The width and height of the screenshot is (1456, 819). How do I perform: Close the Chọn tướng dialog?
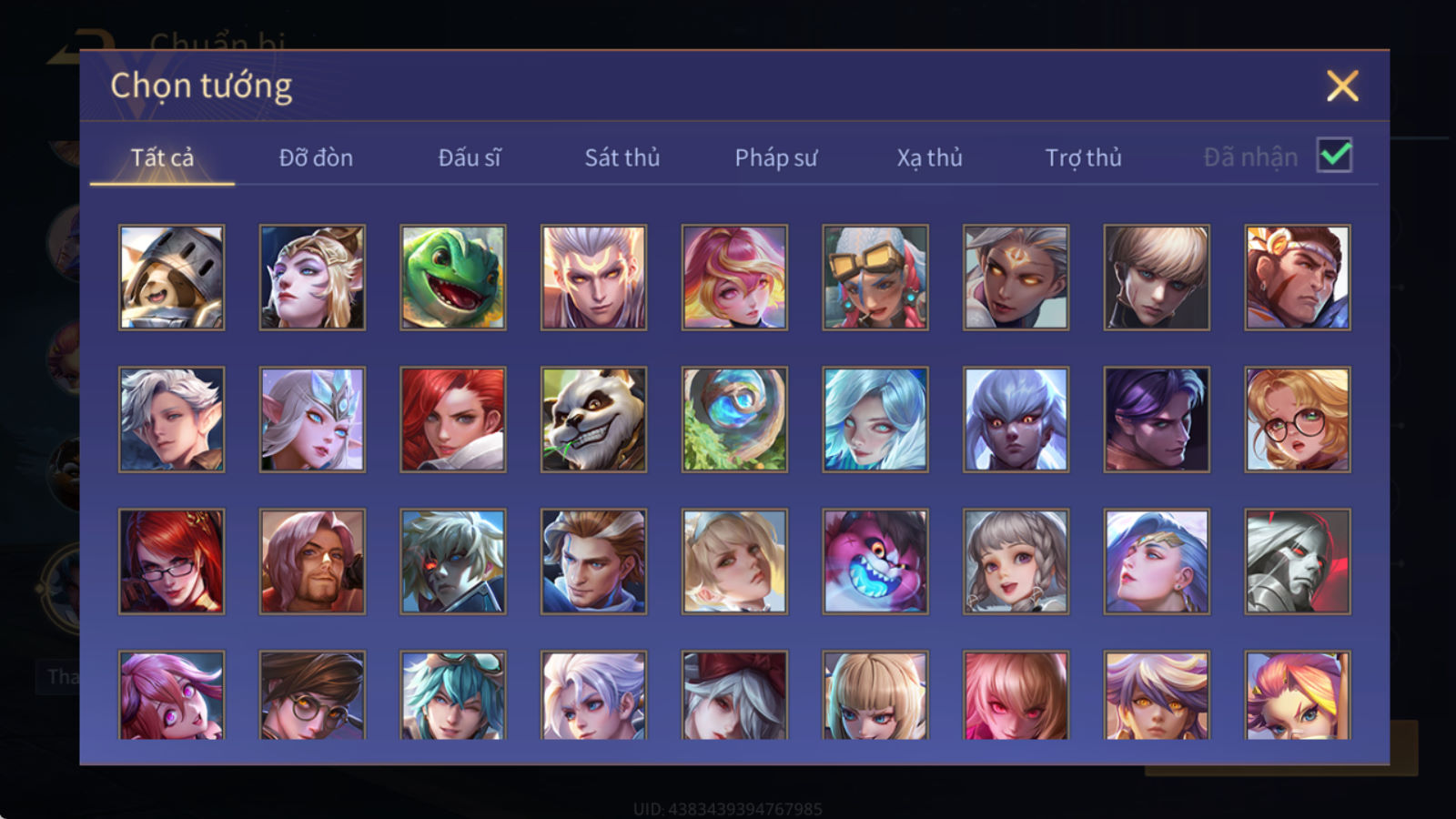(x=1342, y=86)
